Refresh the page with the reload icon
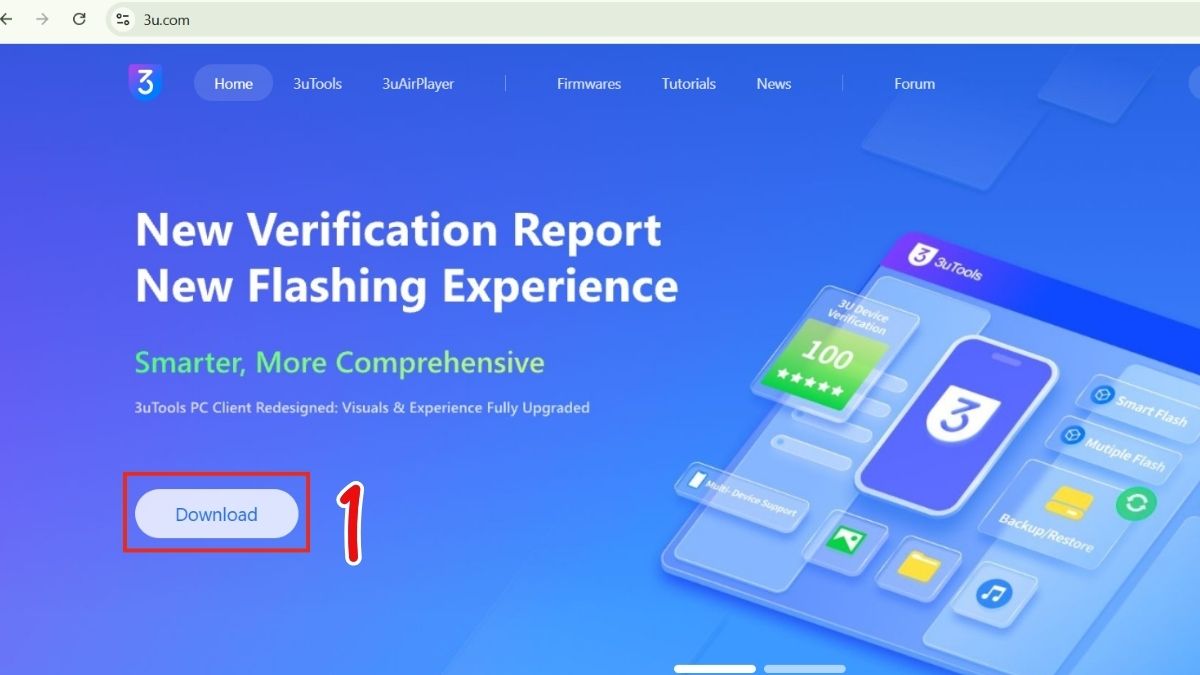Screen dimensions: 1200x675 (79, 19)
